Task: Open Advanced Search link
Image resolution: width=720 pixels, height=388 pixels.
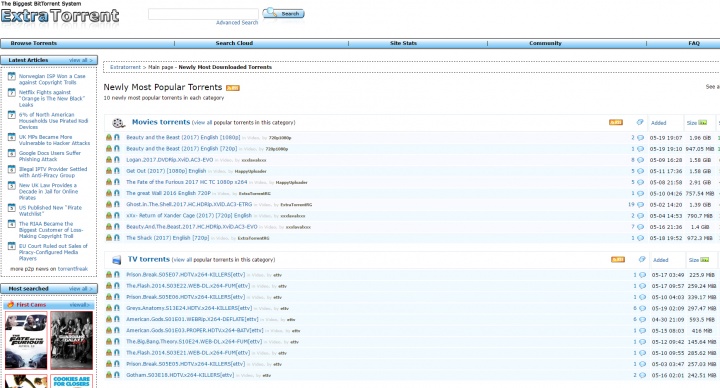Action: [x=237, y=22]
